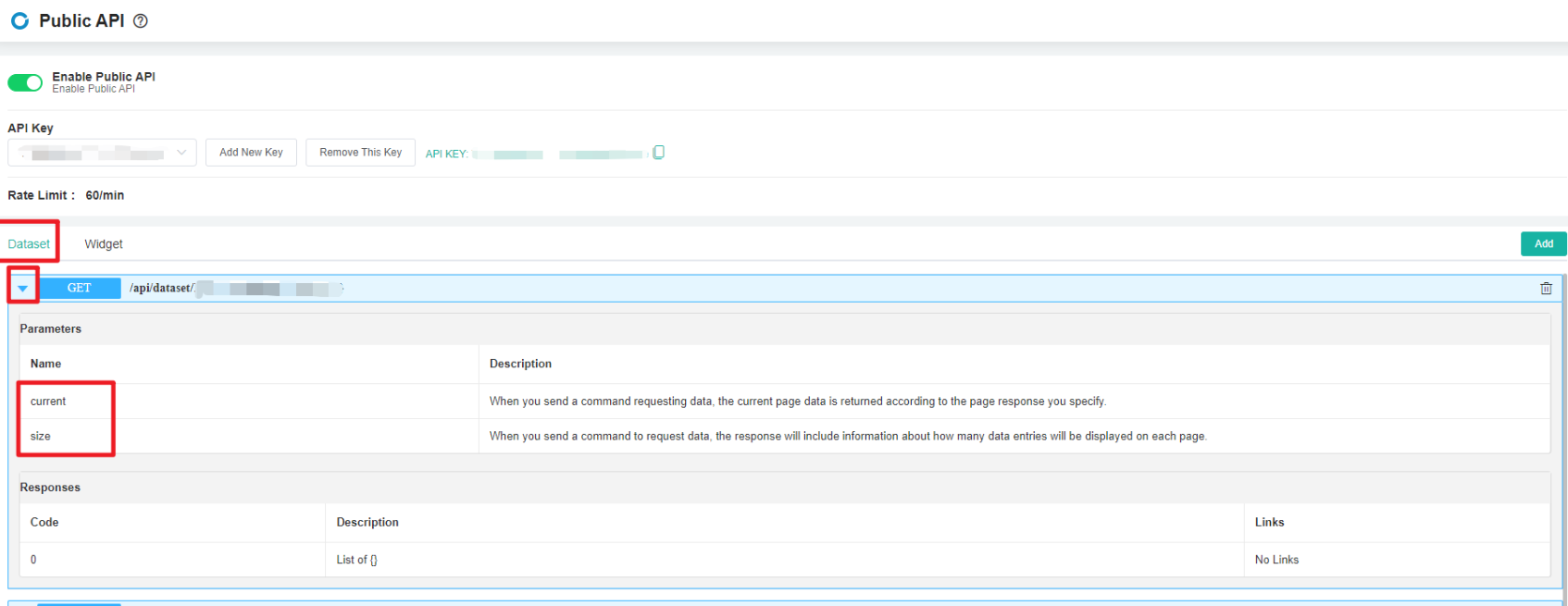Delete the GET dataset endpoint using trash icon
1568x606 pixels.
[1545, 289]
